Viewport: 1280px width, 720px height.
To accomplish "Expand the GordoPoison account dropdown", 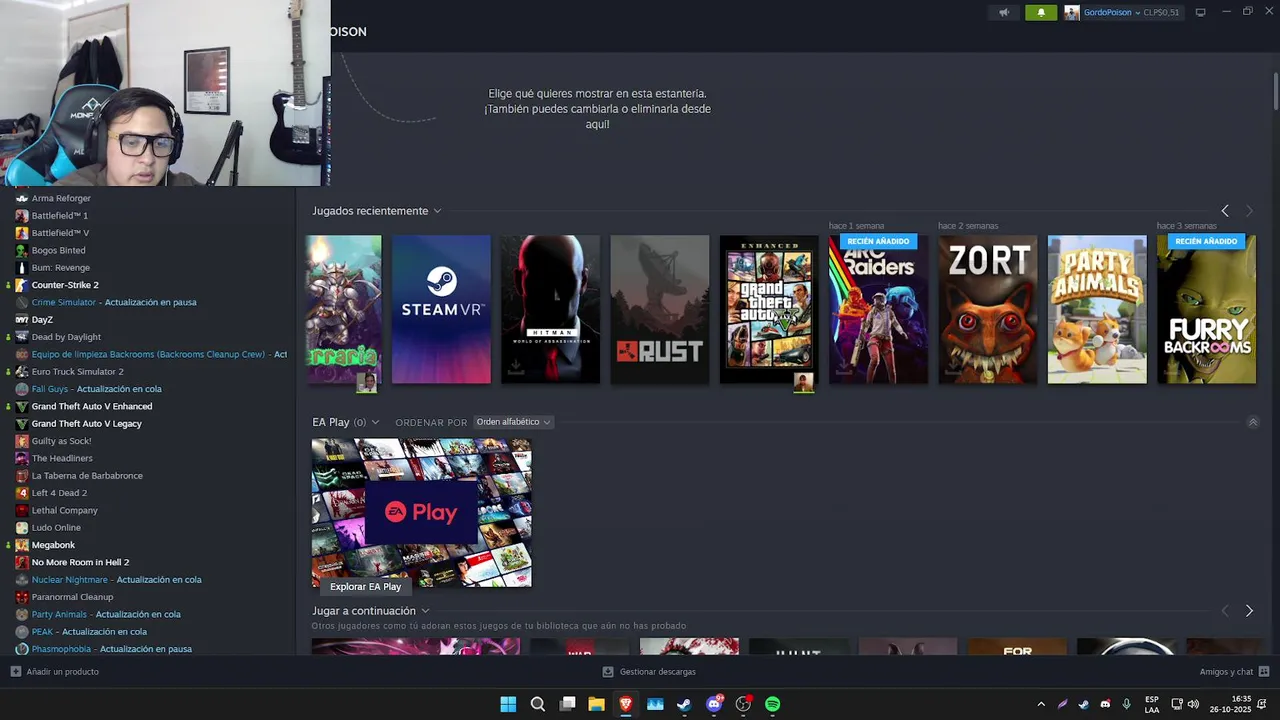I will (1137, 13).
